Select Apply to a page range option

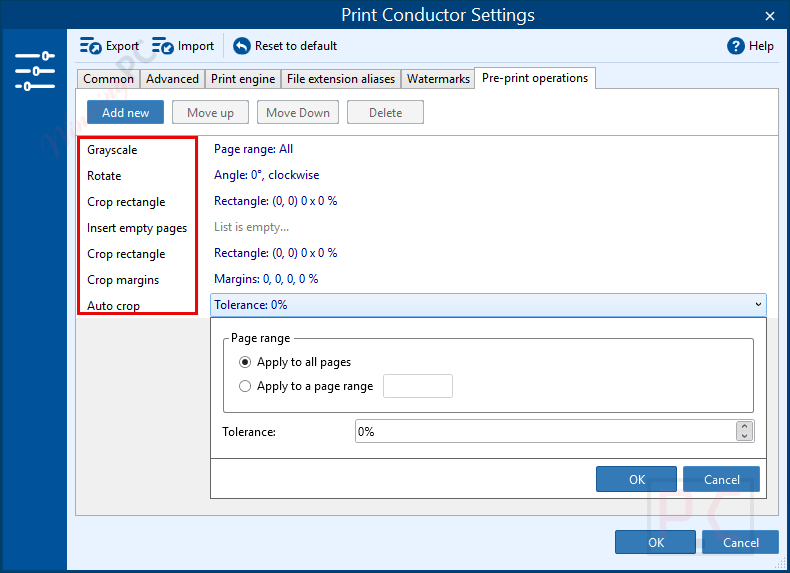(x=245, y=386)
